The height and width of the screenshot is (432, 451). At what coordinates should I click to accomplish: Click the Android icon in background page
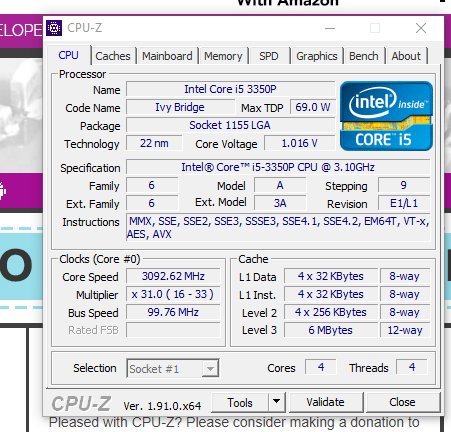point(3,191)
